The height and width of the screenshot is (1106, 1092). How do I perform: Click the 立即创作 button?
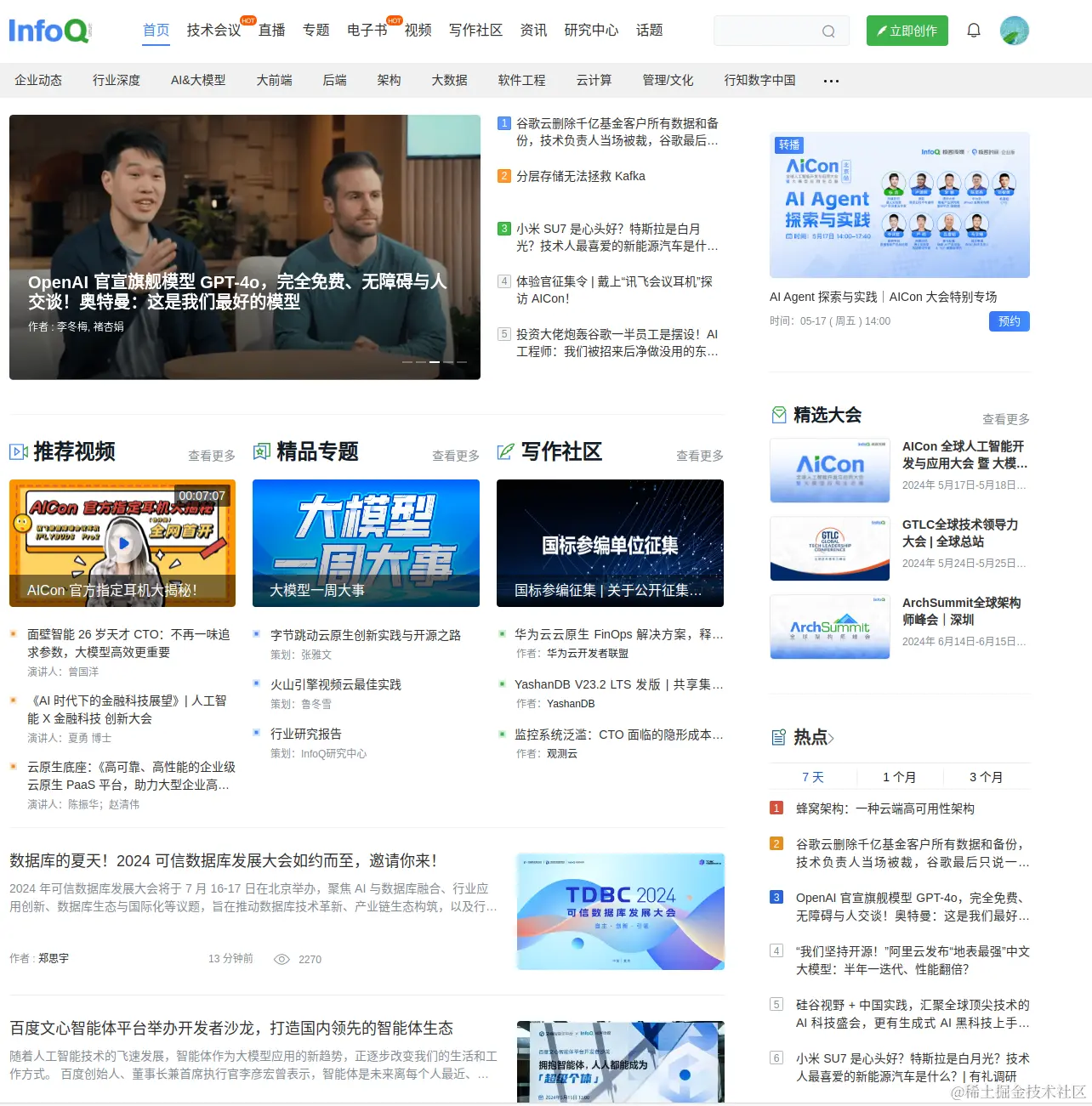[907, 31]
